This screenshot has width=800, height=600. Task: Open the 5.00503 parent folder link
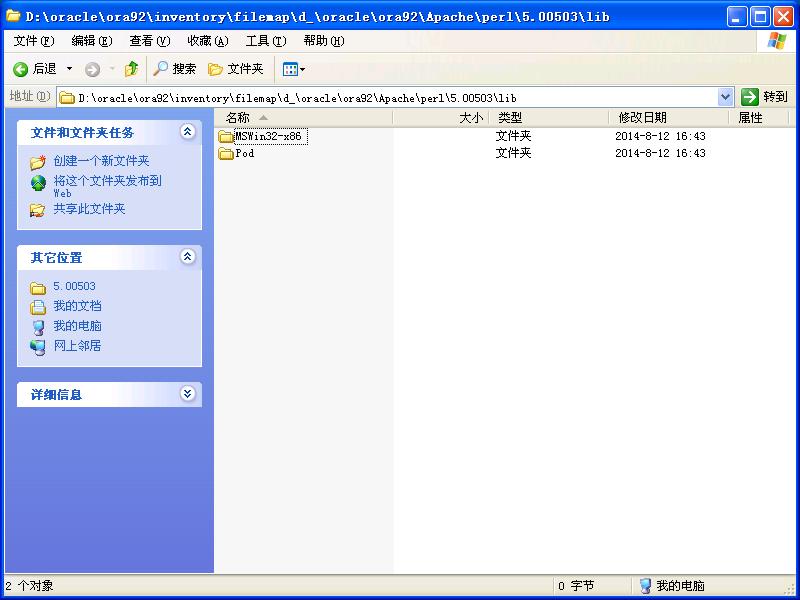click(x=74, y=286)
